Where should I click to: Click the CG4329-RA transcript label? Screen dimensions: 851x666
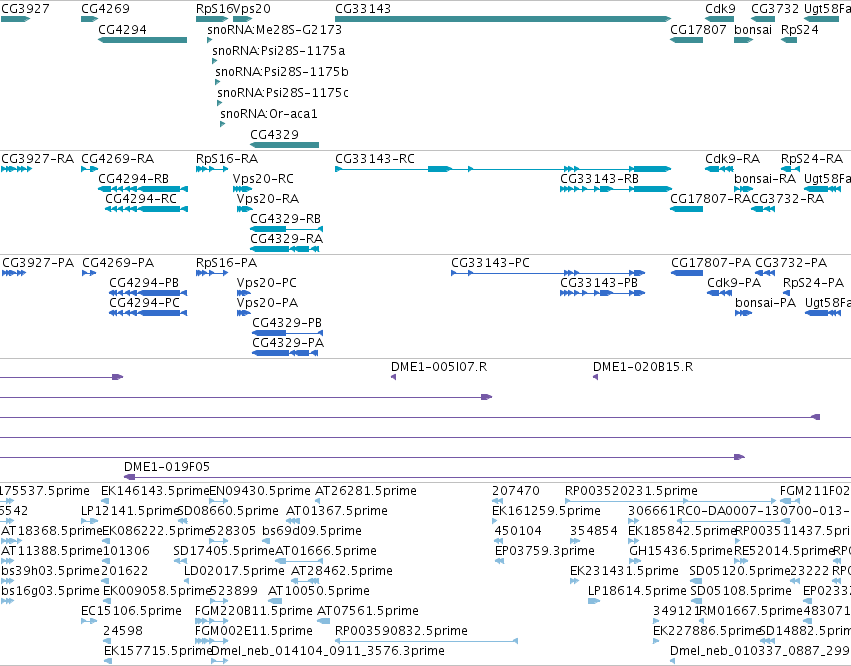287,239
